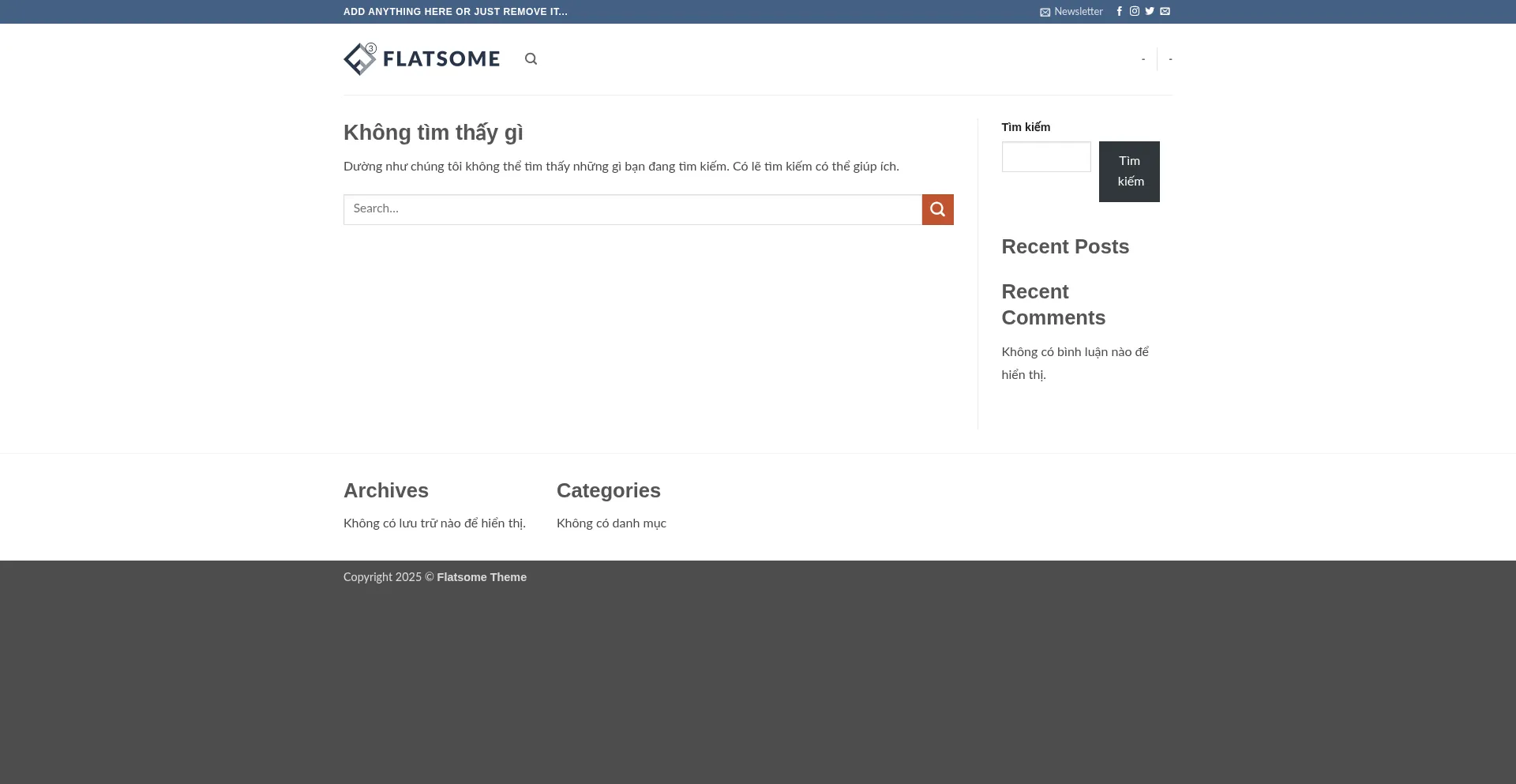Screen dimensions: 1516x784
Task: Open the Twitter bird icon
Action: (1150, 12)
